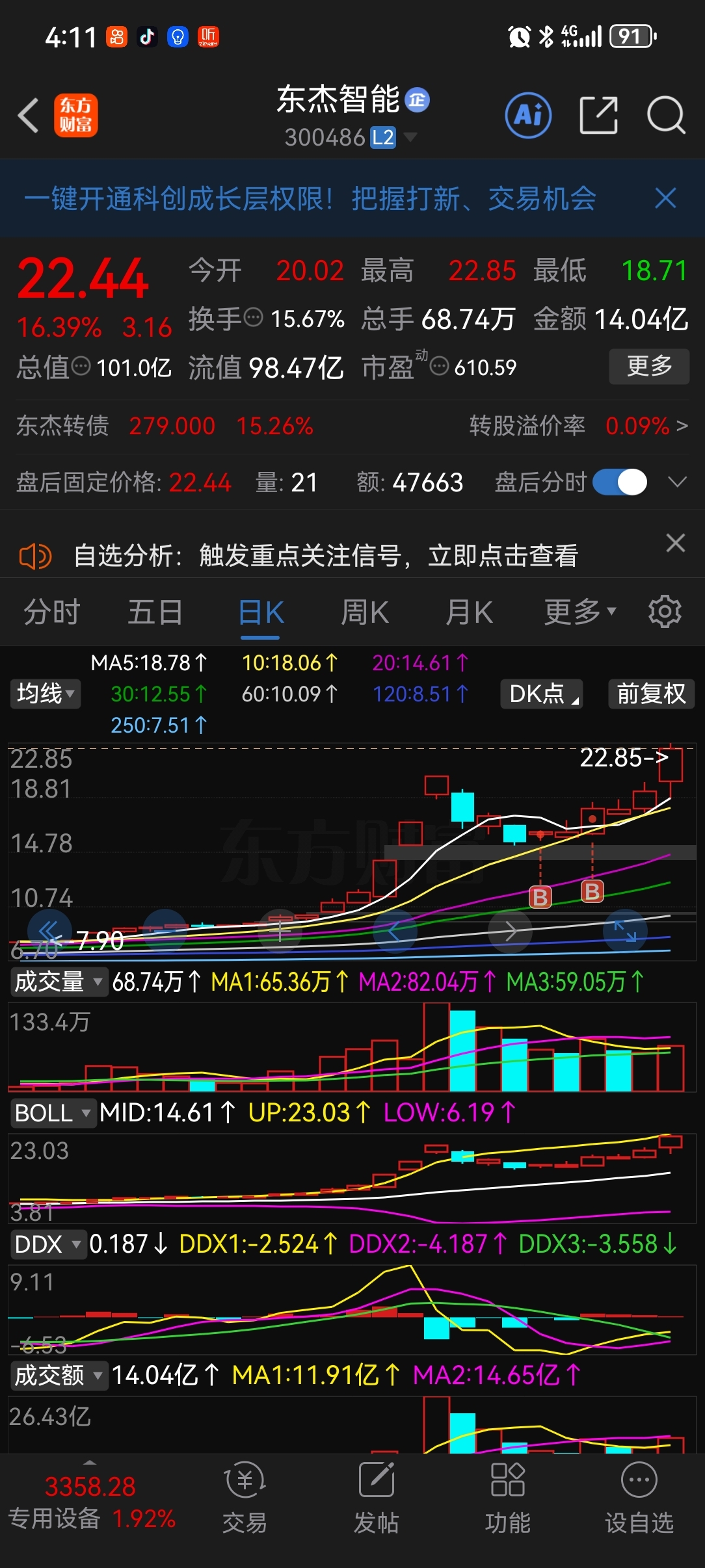Expand the index ticker up-arrow
The width and height of the screenshot is (705, 1568).
click(90, 1463)
